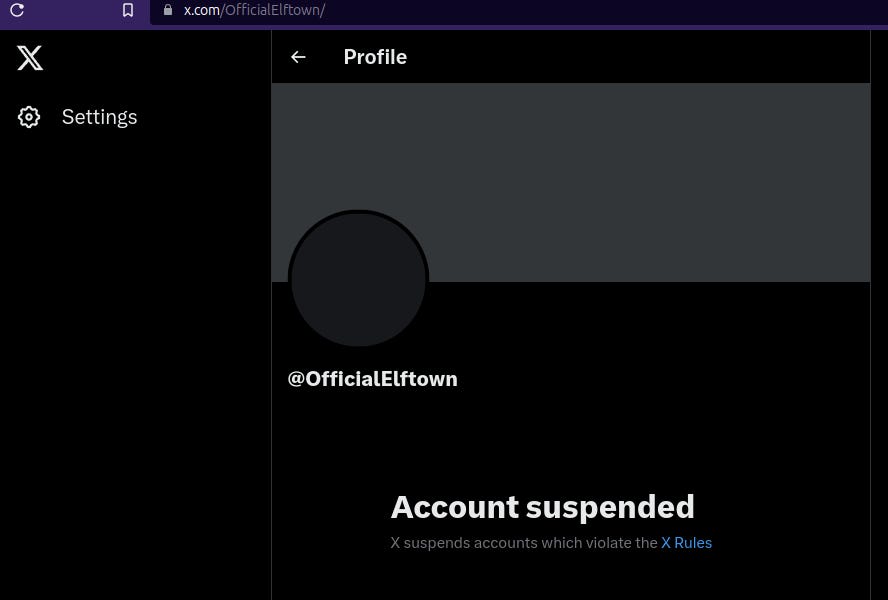The image size is (888, 600).
Task: View site security info via the lock icon
Action: tap(167, 10)
